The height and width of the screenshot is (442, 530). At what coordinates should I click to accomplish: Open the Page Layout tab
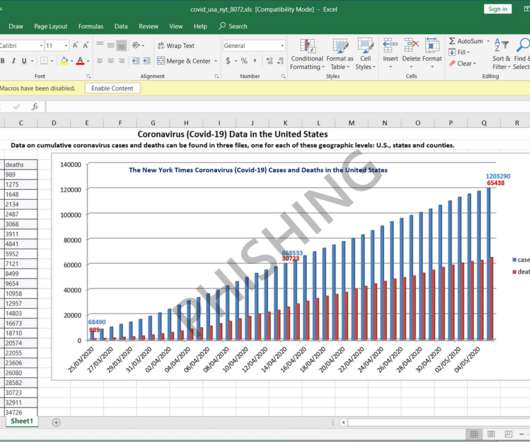click(51, 26)
